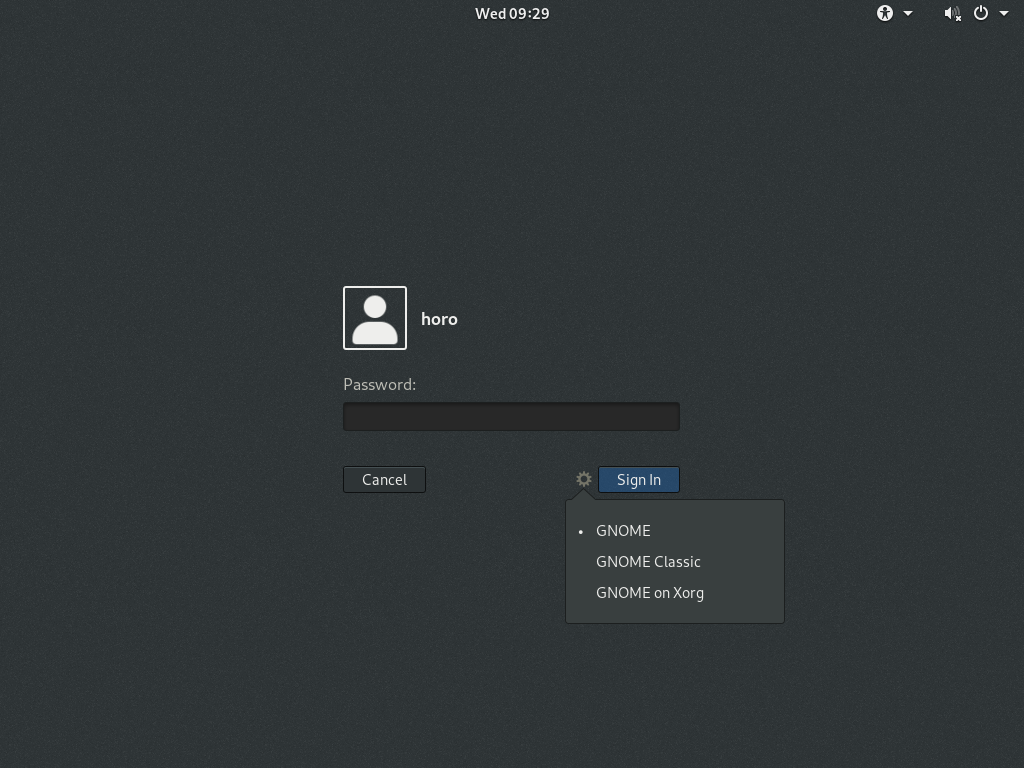Click the word Classic in session list
Screen dimensions: 1024x768
(678, 562)
